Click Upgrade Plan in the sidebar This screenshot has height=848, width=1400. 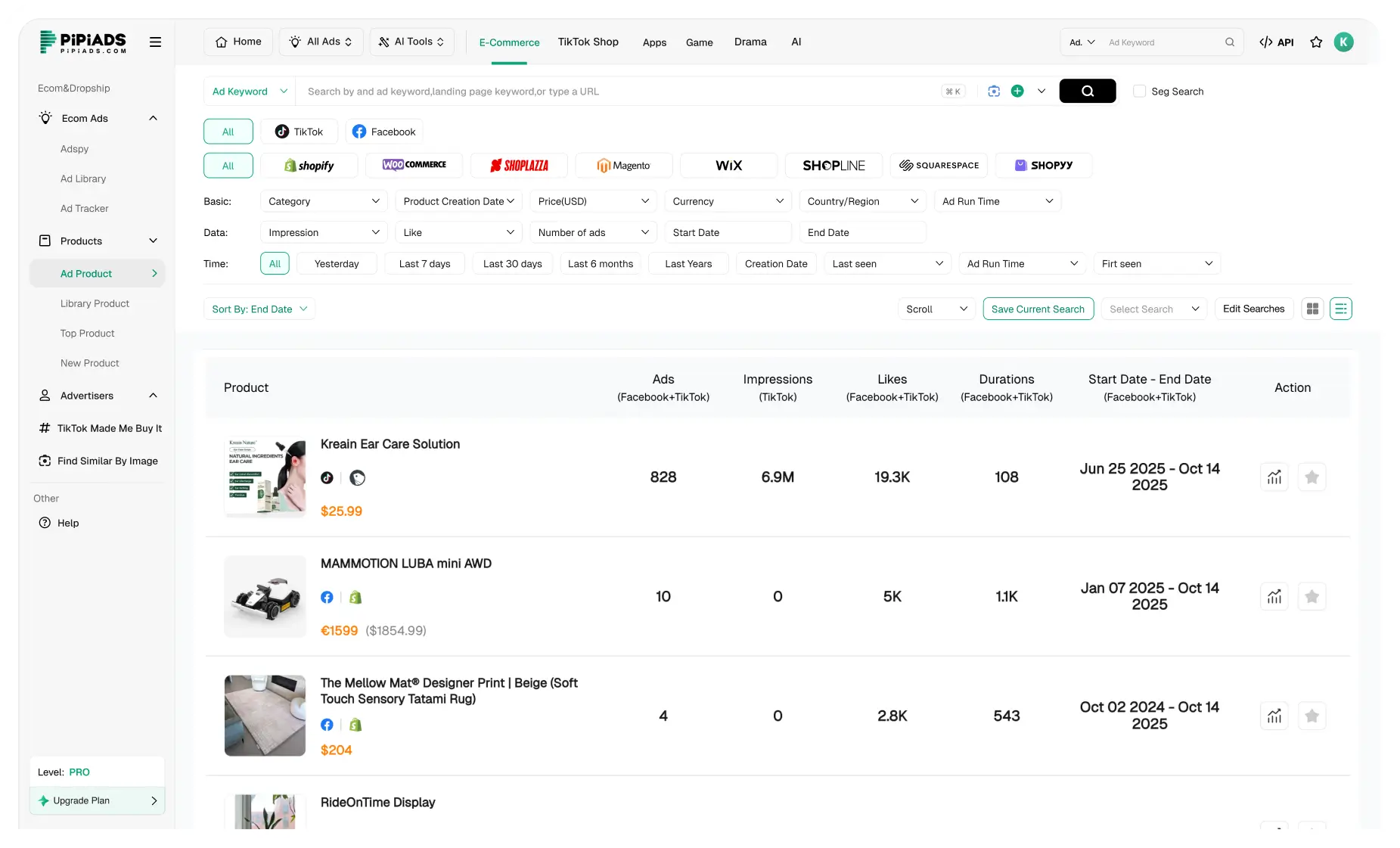(96, 800)
